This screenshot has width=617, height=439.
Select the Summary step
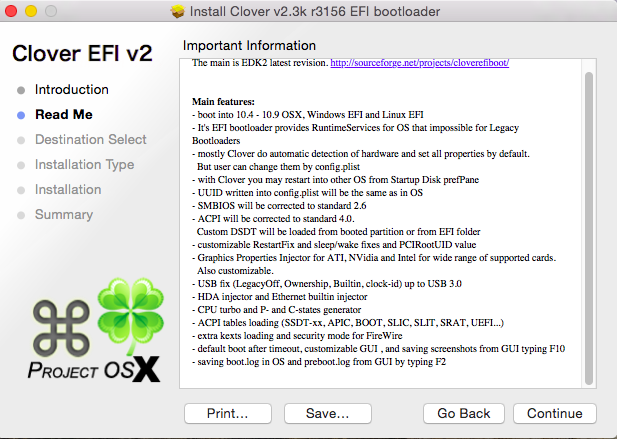(x=64, y=215)
